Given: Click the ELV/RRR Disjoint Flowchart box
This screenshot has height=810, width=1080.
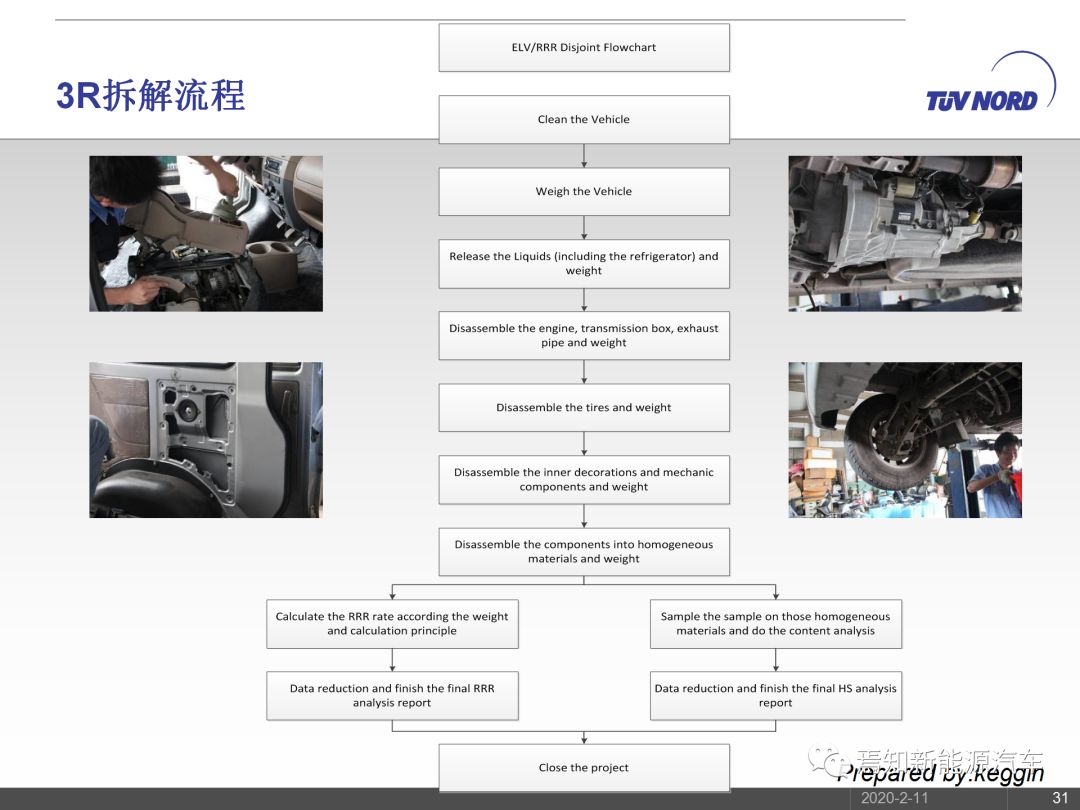Looking at the screenshot, I should tap(584, 48).
